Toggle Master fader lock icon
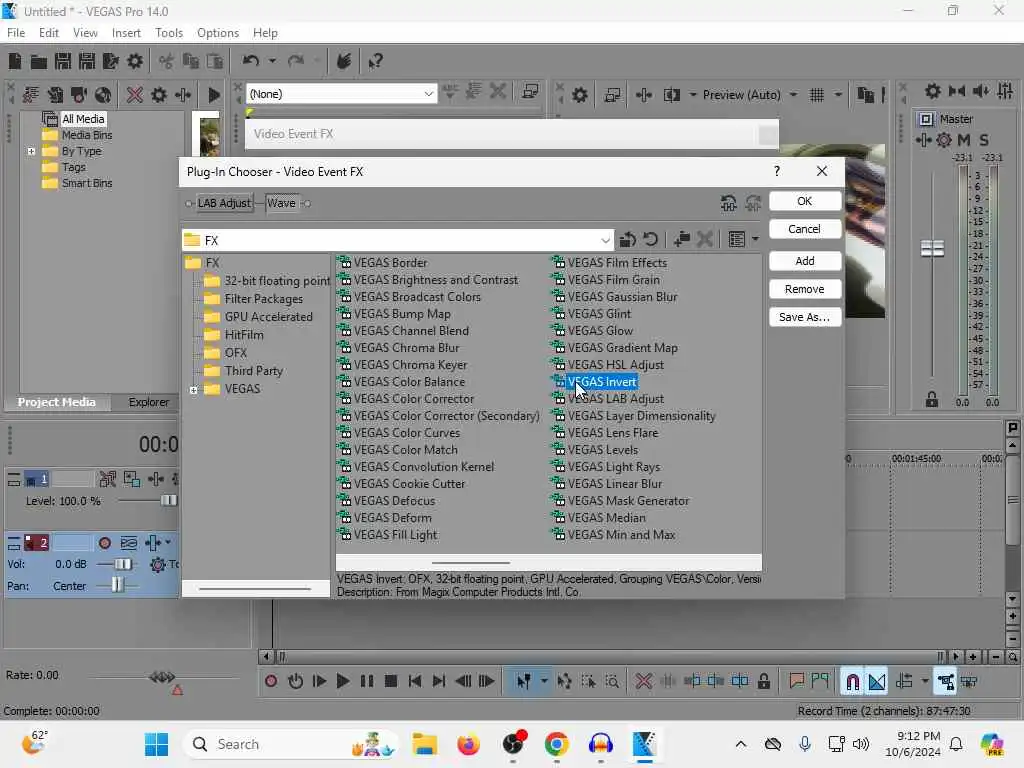The image size is (1024, 768). coord(932,400)
